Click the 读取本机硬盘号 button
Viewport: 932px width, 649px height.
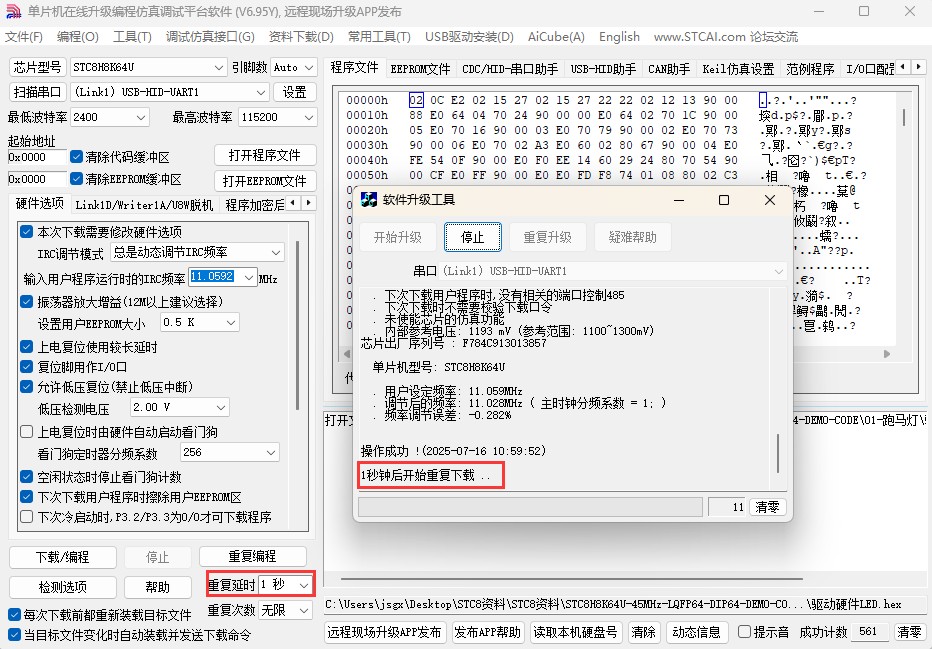pos(575,632)
